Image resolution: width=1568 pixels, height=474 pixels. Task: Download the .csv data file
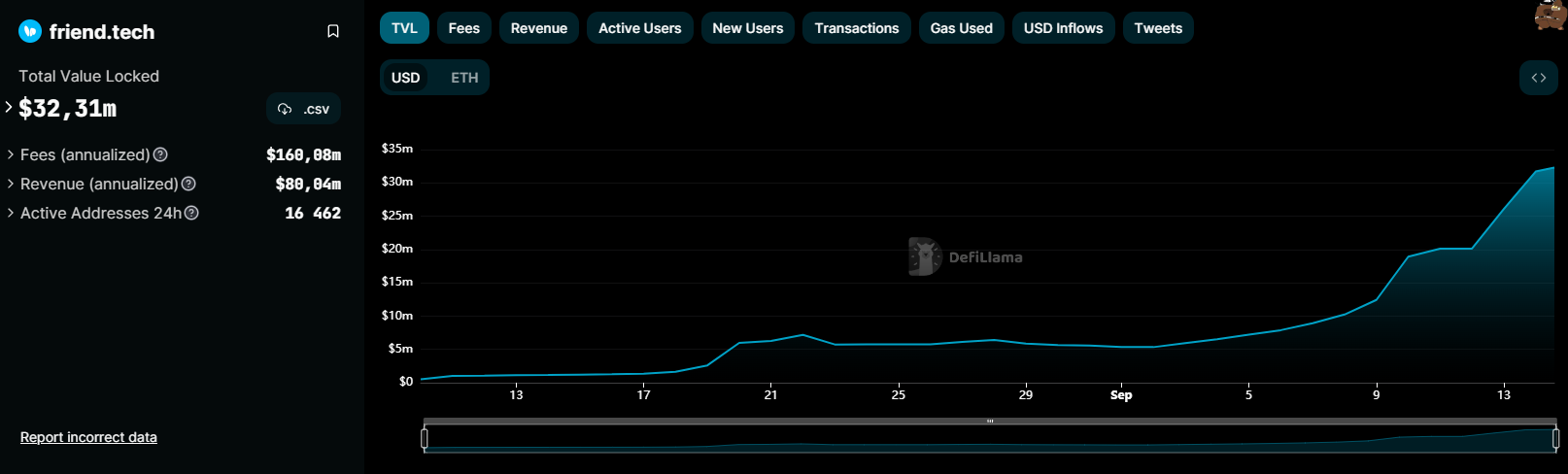[x=304, y=109]
